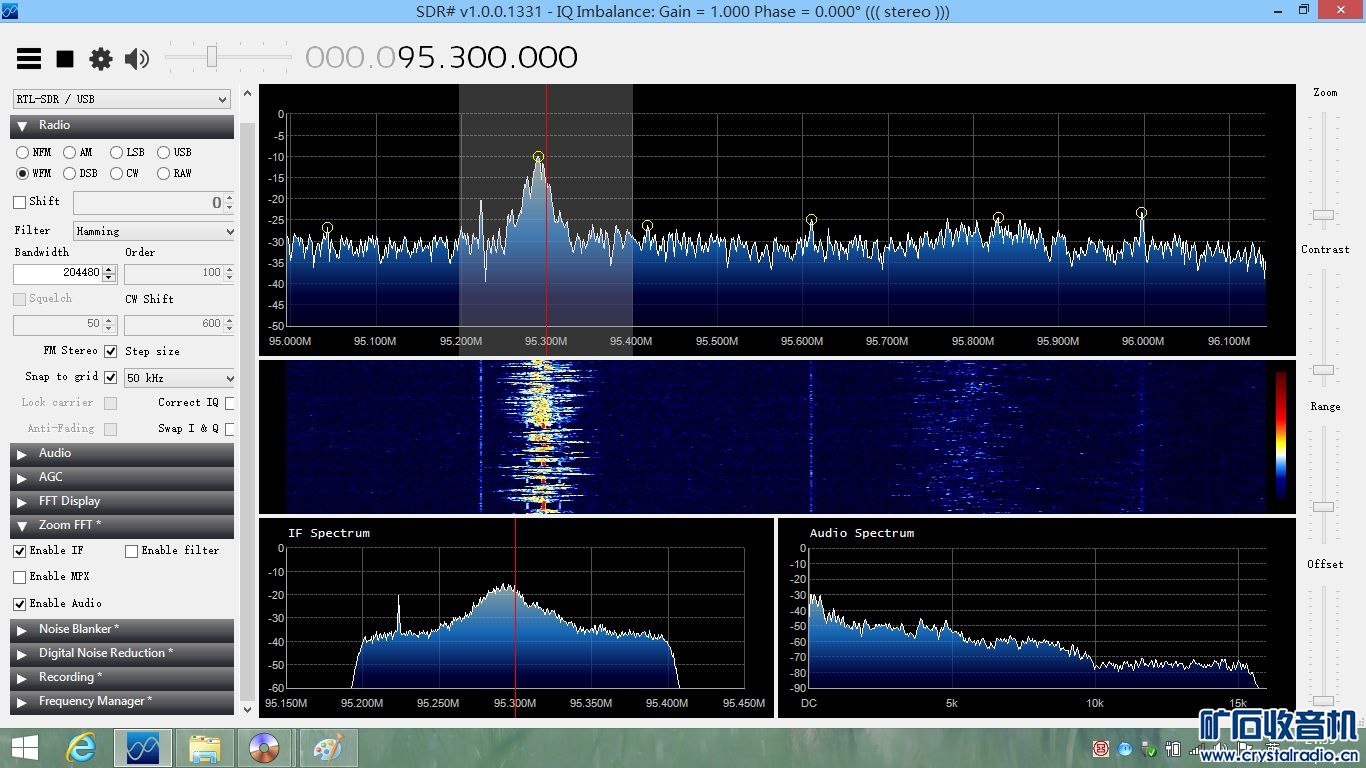Open the Step size 50 kHz dropdown
This screenshot has width=1366, height=768.
pos(180,379)
